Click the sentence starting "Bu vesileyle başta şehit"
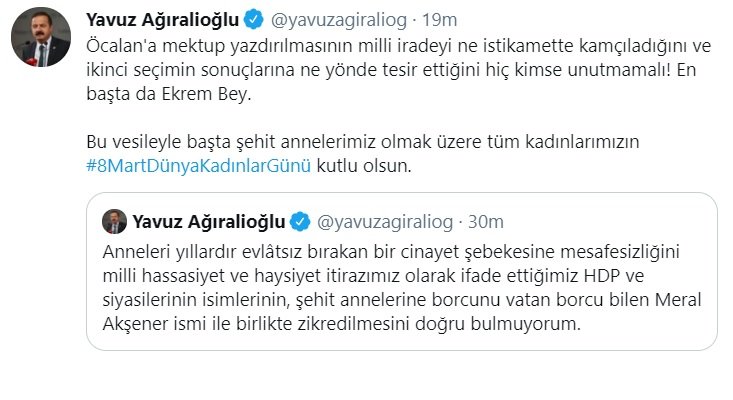 [x=363, y=142]
